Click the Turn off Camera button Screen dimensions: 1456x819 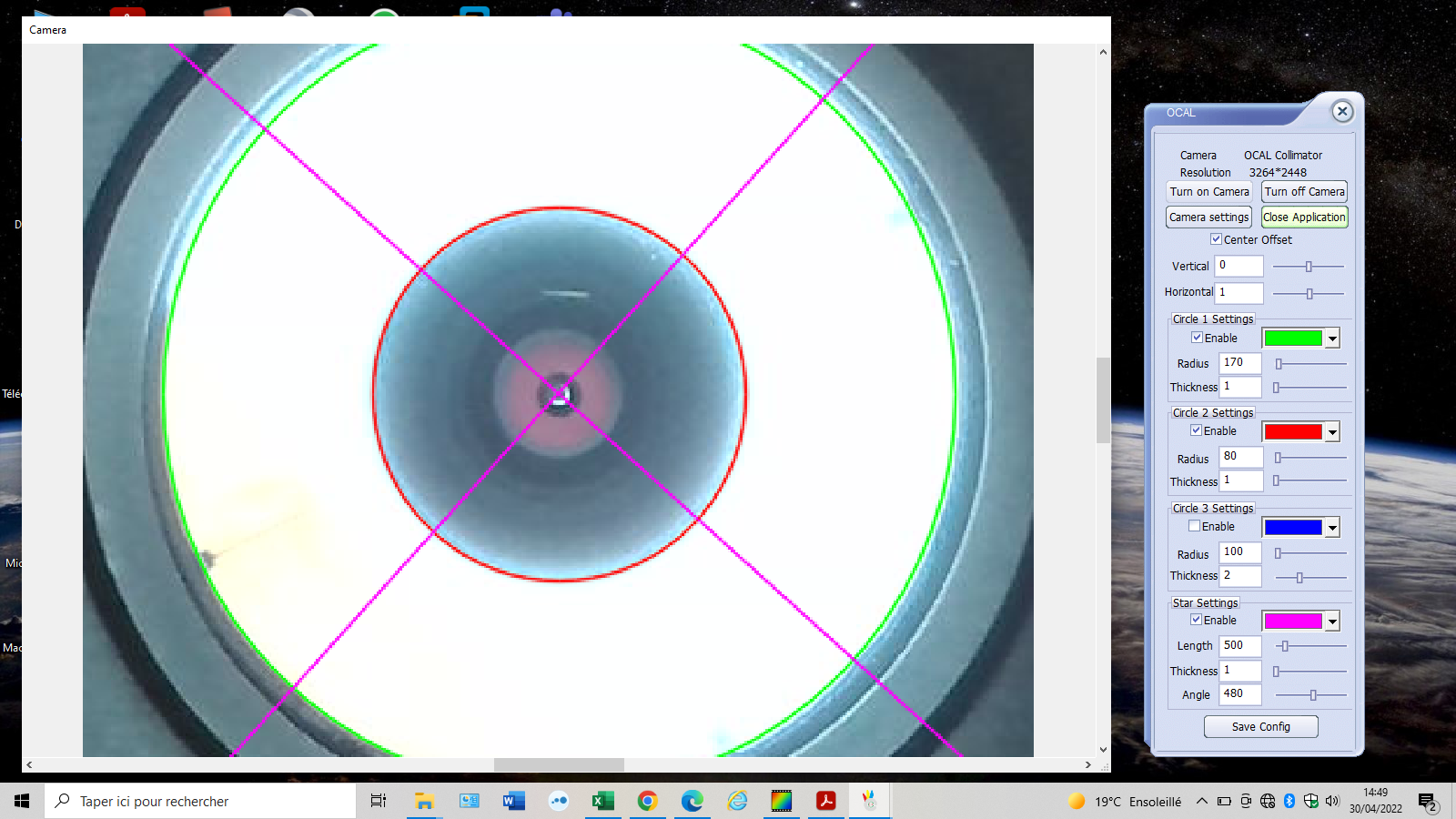point(1304,192)
